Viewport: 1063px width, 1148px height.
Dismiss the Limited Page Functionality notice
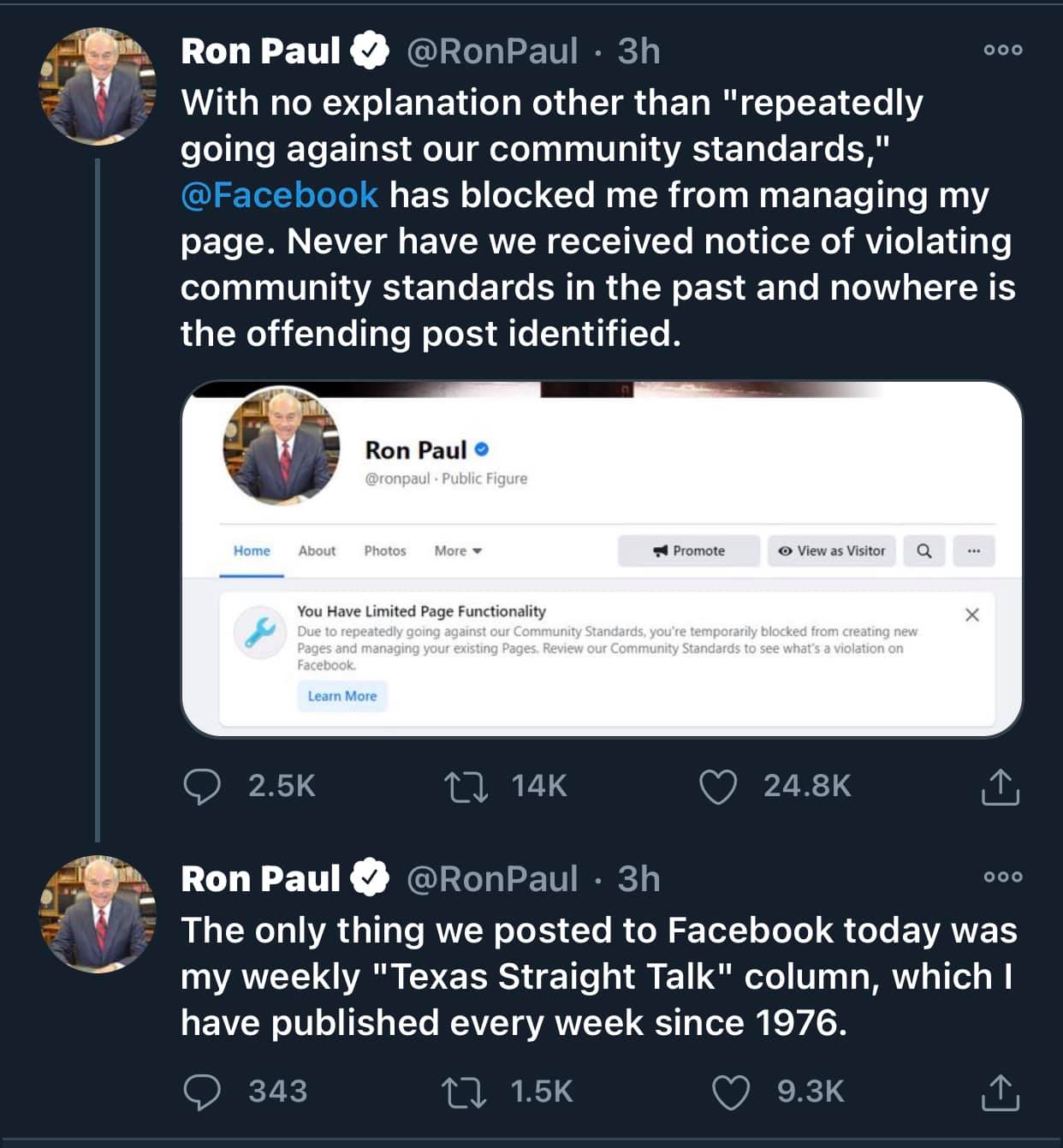(972, 615)
